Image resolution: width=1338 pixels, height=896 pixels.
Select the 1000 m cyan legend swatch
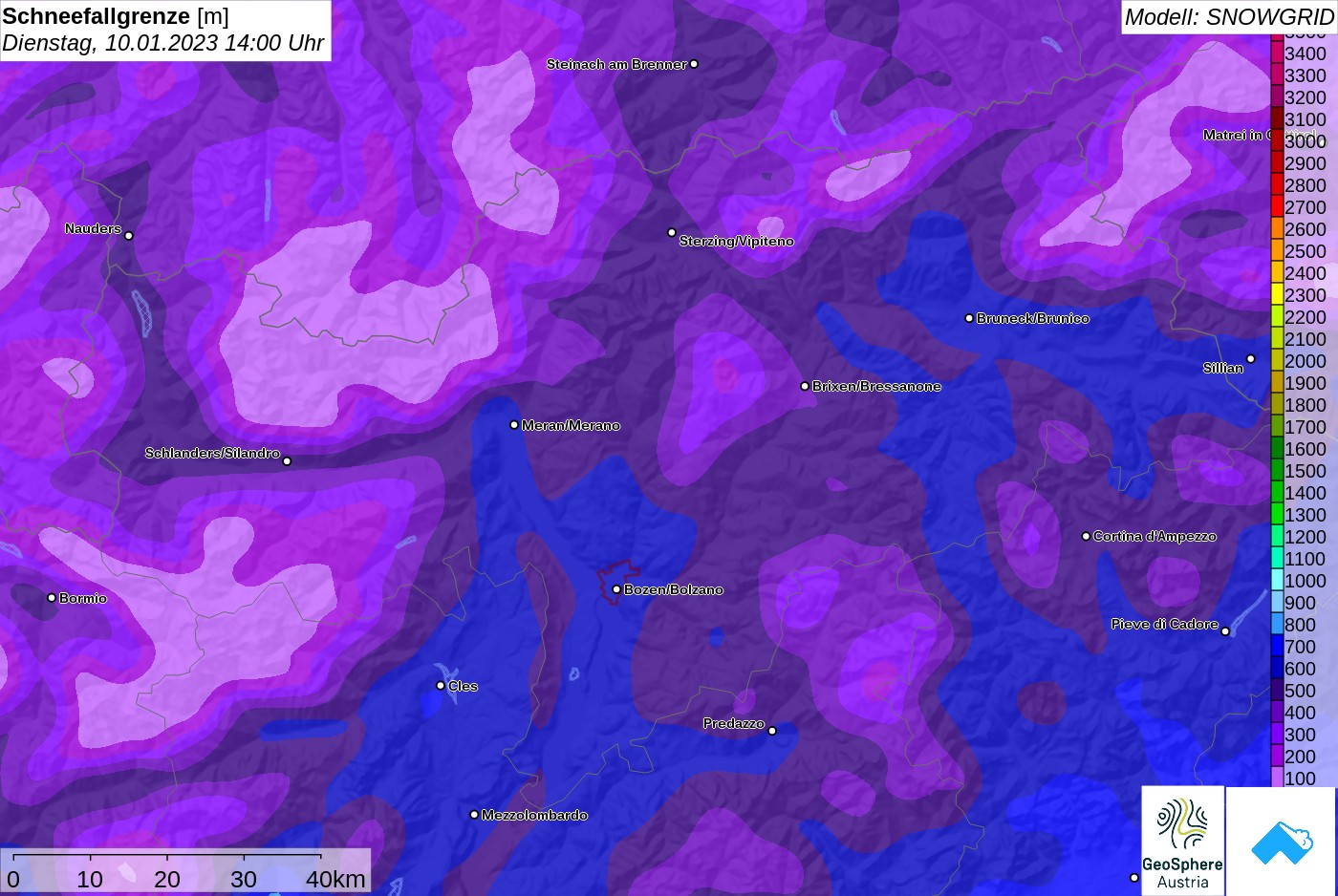1277,580
